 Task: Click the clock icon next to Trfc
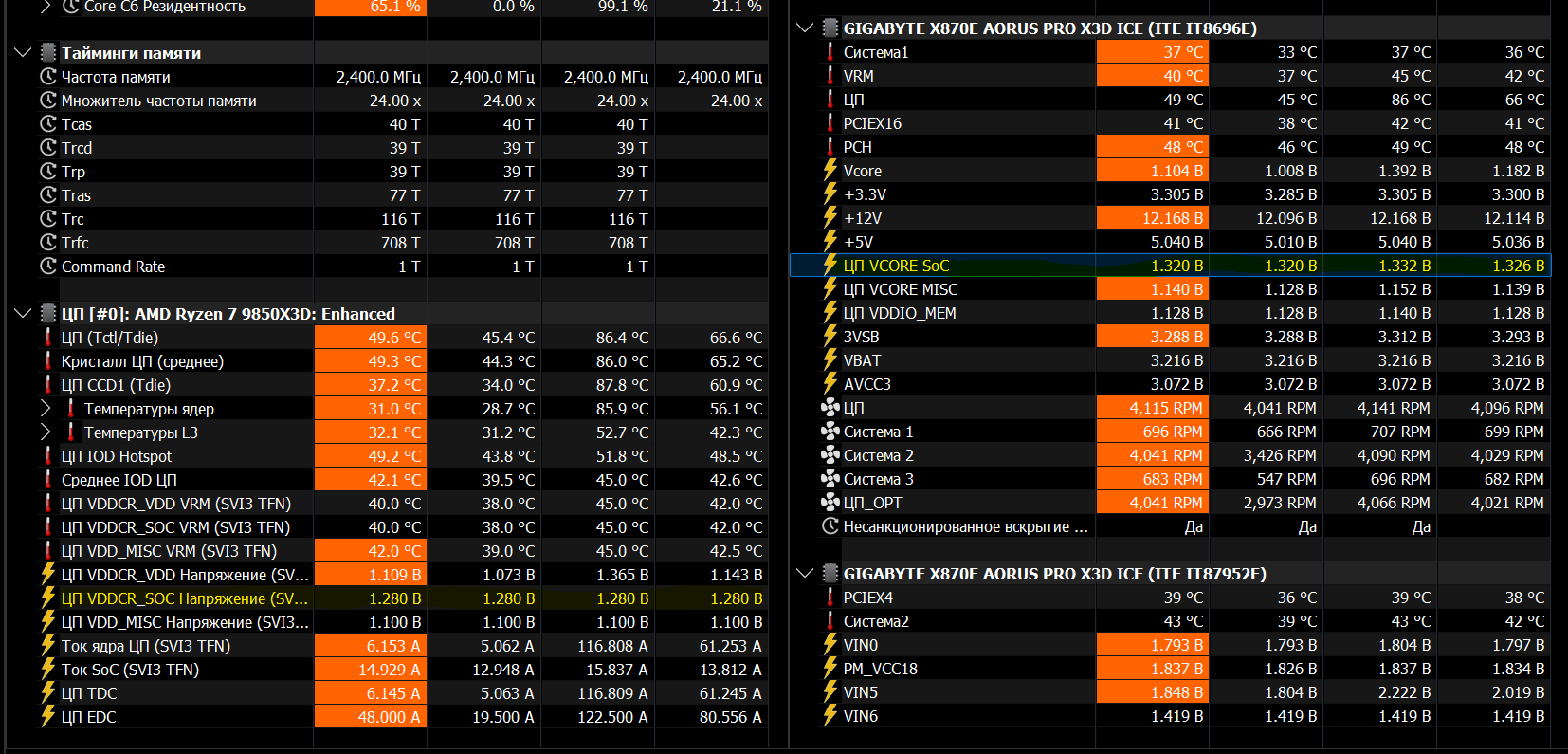click(x=48, y=243)
